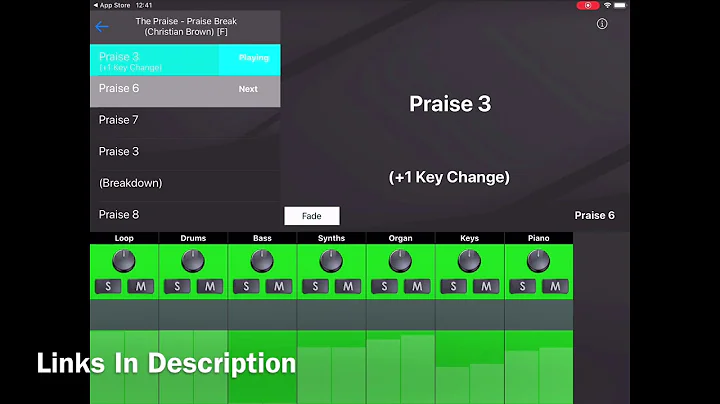Tap the Loop channel label

(124, 238)
